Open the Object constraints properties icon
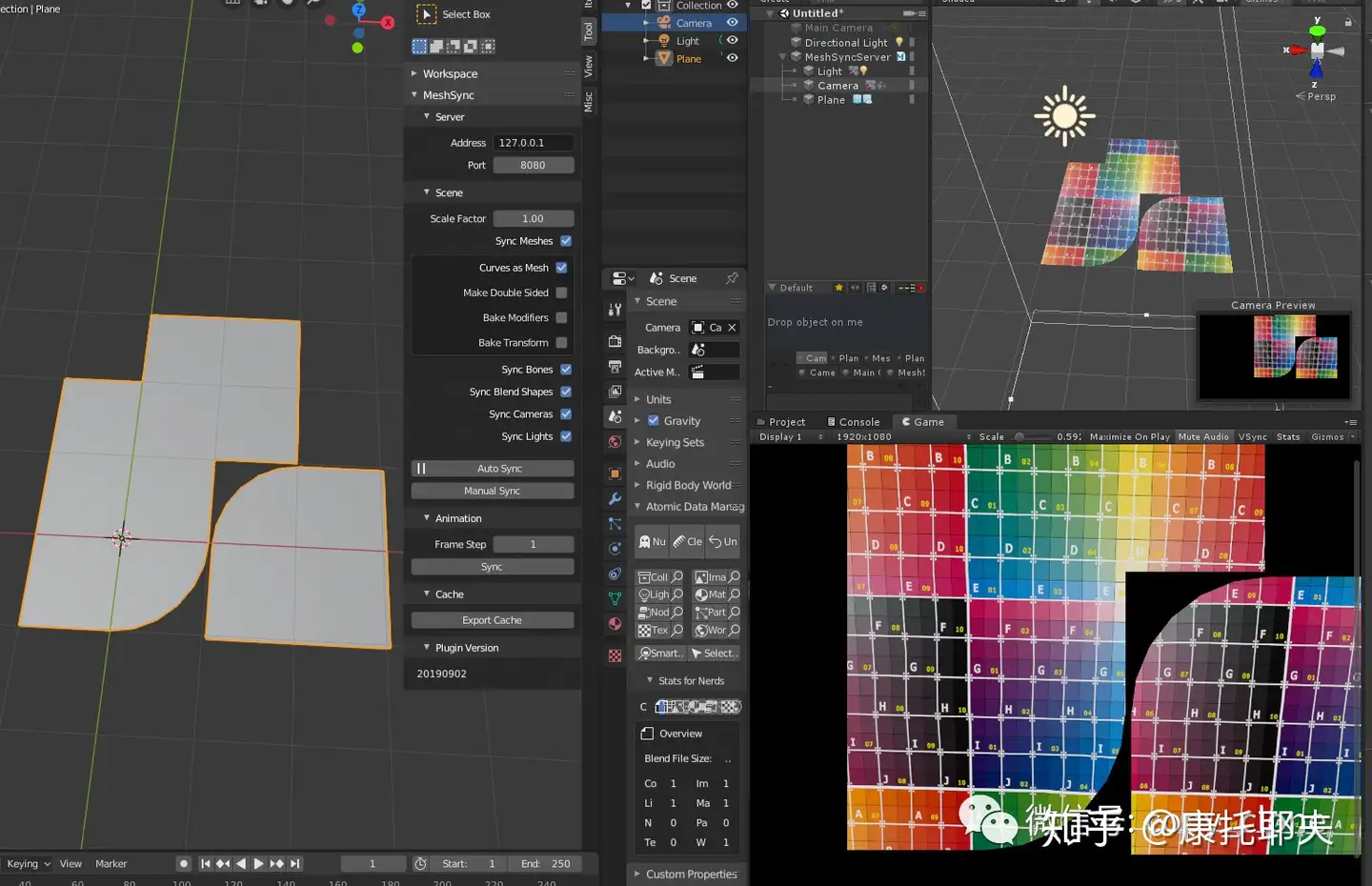 pos(615,573)
